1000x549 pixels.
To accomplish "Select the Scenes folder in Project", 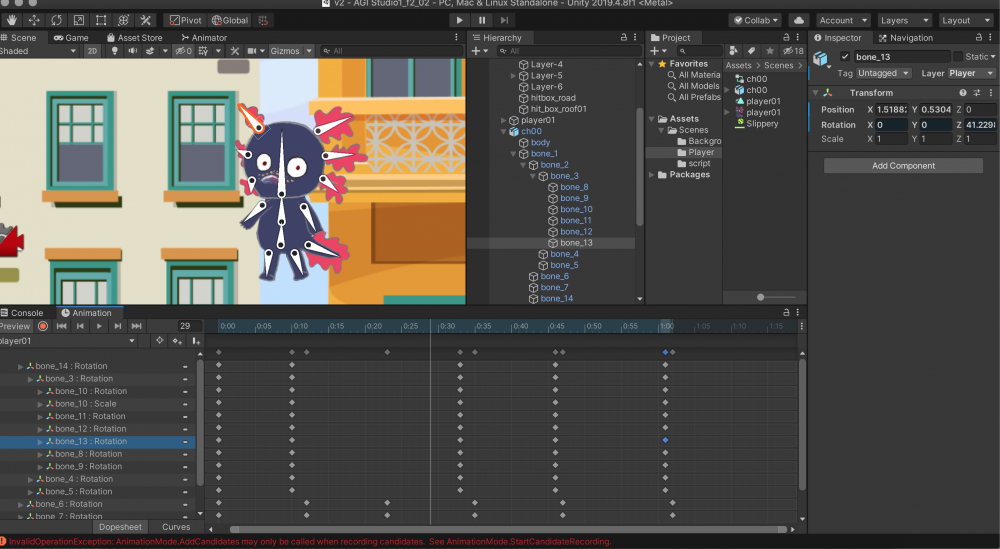I will [693, 130].
